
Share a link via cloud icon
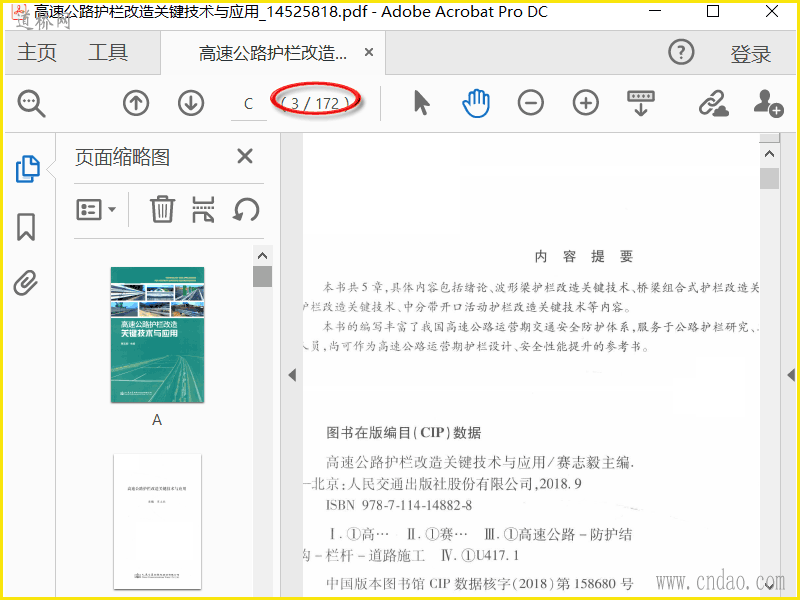(x=713, y=103)
